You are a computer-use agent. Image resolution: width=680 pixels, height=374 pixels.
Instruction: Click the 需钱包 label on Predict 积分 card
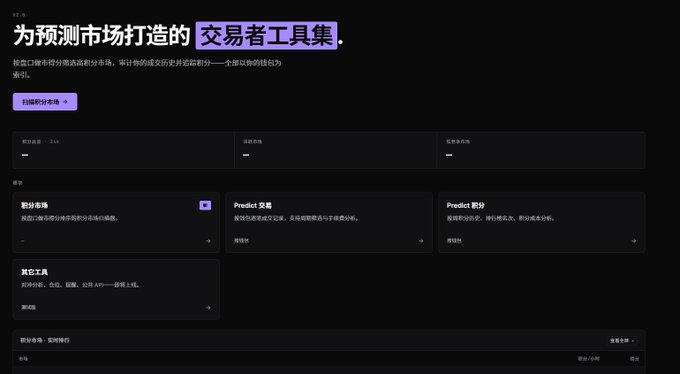[454, 240]
